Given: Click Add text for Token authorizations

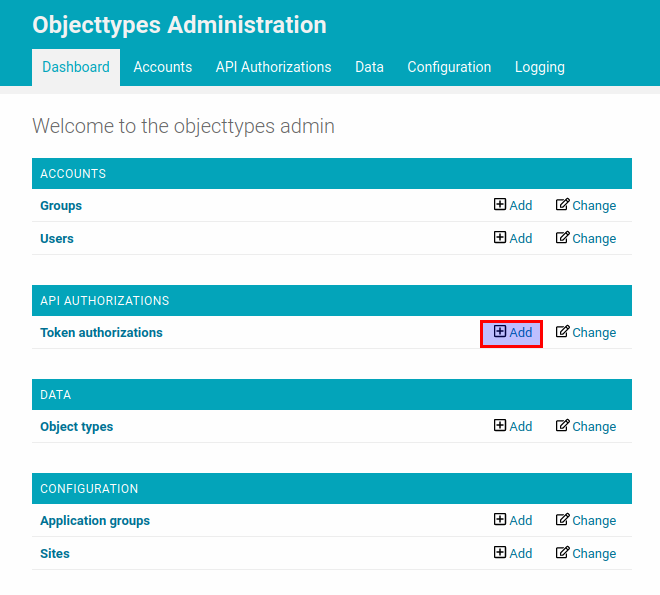Looking at the screenshot, I should point(521,332).
